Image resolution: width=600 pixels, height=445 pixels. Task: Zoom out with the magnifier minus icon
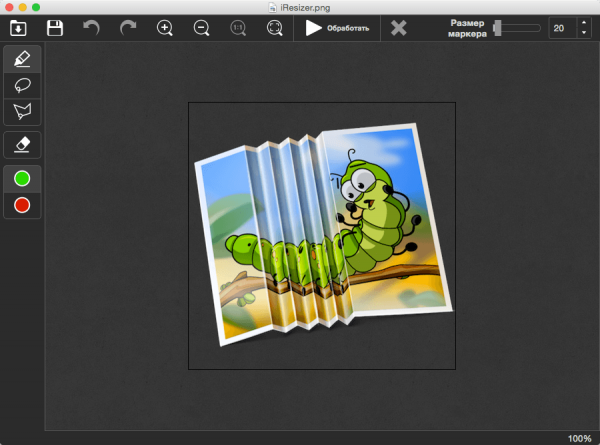click(x=201, y=28)
